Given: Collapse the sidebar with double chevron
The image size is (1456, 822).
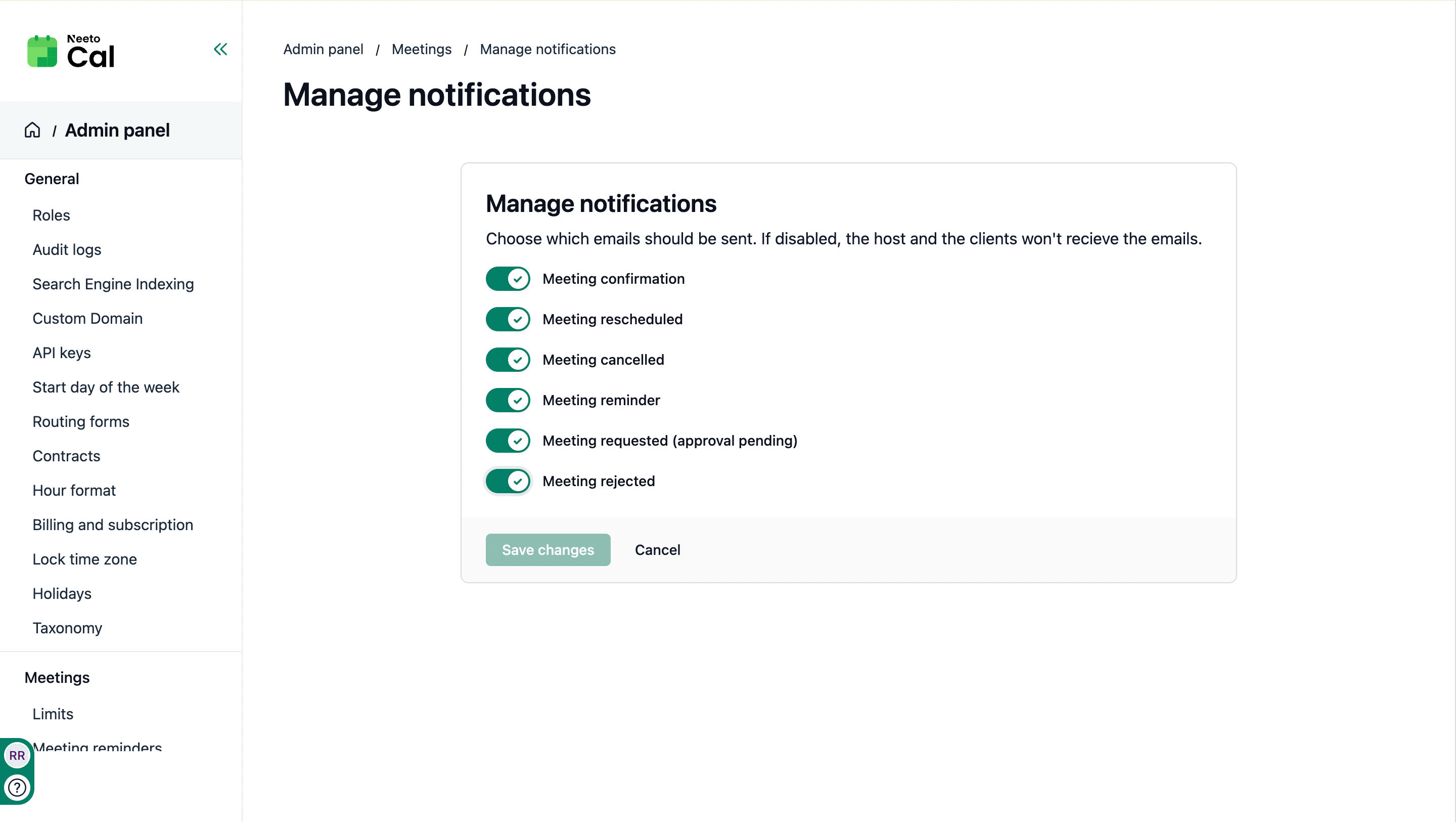Looking at the screenshot, I should pyautogui.click(x=220, y=49).
